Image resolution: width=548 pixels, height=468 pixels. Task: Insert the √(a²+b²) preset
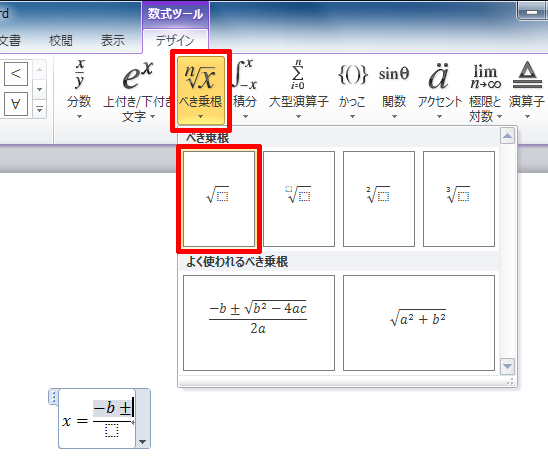coord(419,323)
